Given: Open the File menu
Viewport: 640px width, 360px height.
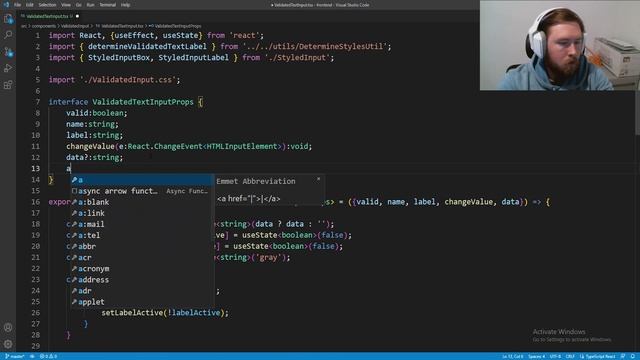Looking at the screenshot, I should [x=18, y=5].
